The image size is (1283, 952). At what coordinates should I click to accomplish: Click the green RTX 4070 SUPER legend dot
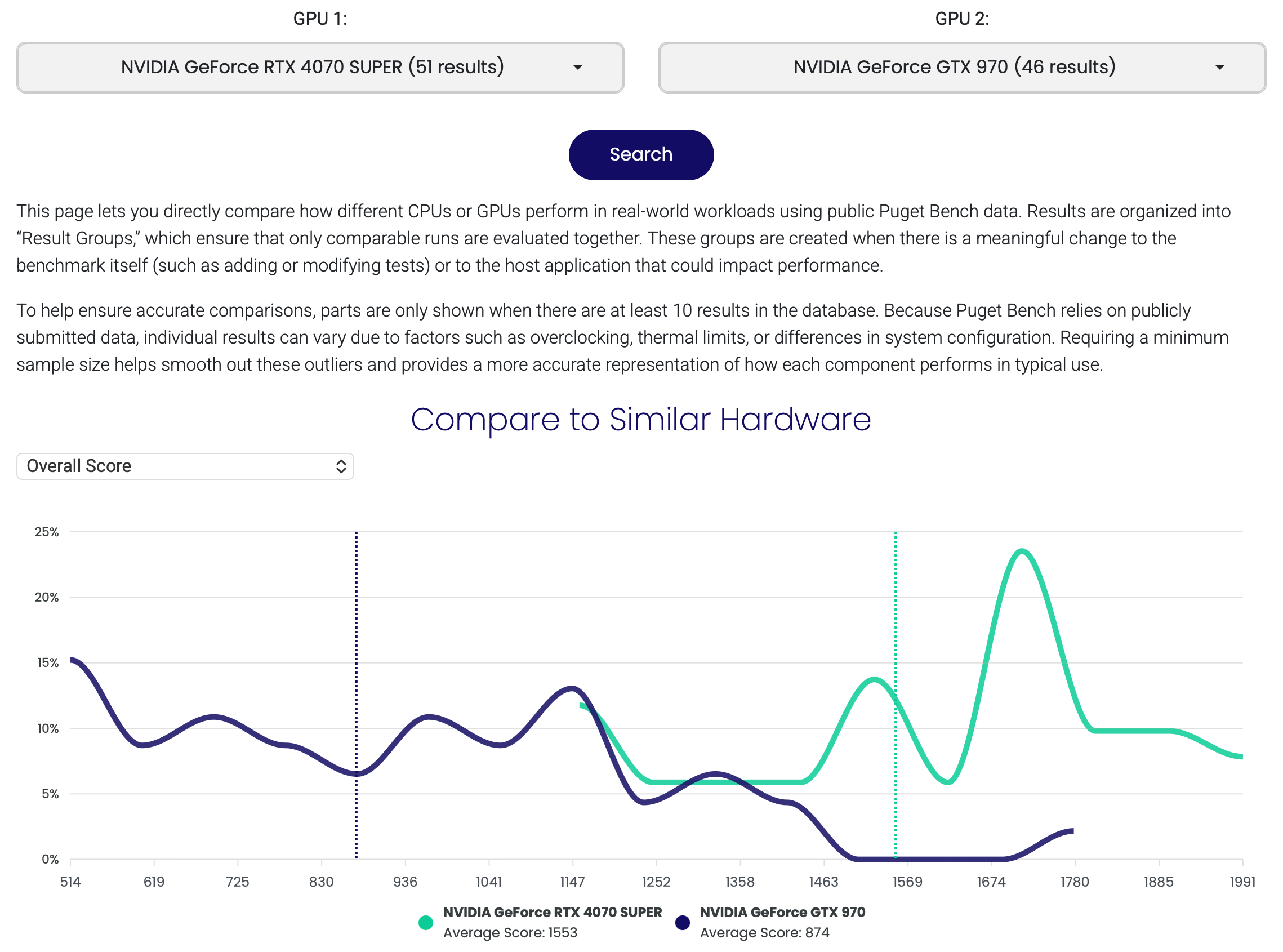[426, 923]
